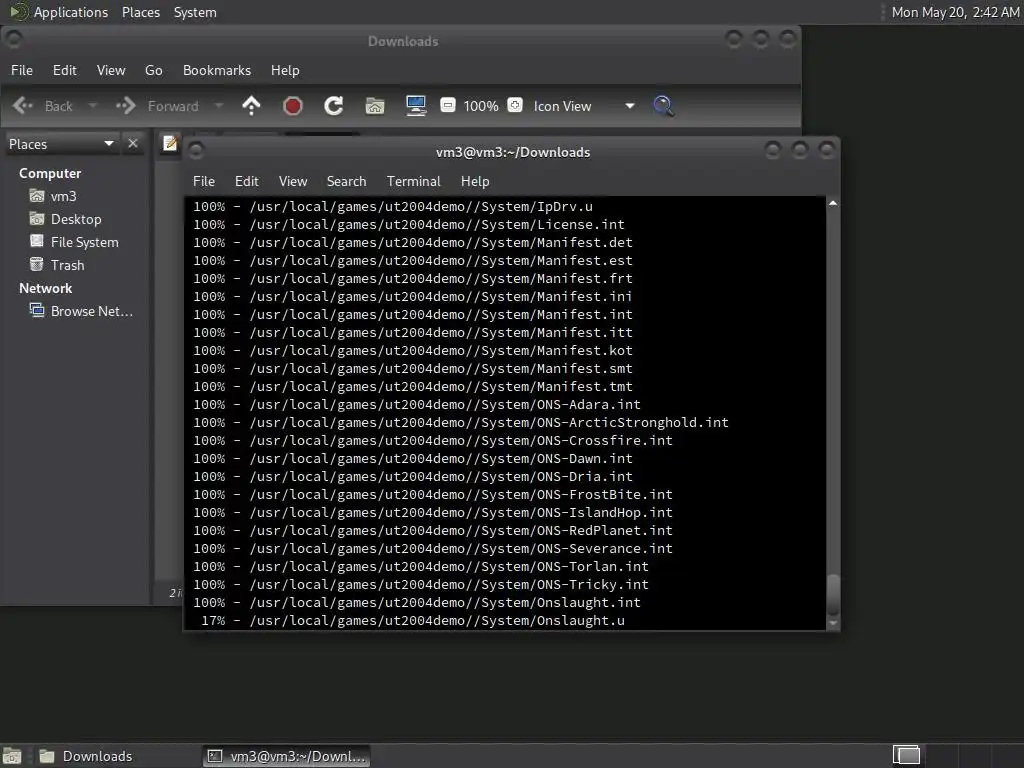The height and width of the screenshot is (768, 1024).
Task: Open the System panel menu
Action: [x=195, y=12]
